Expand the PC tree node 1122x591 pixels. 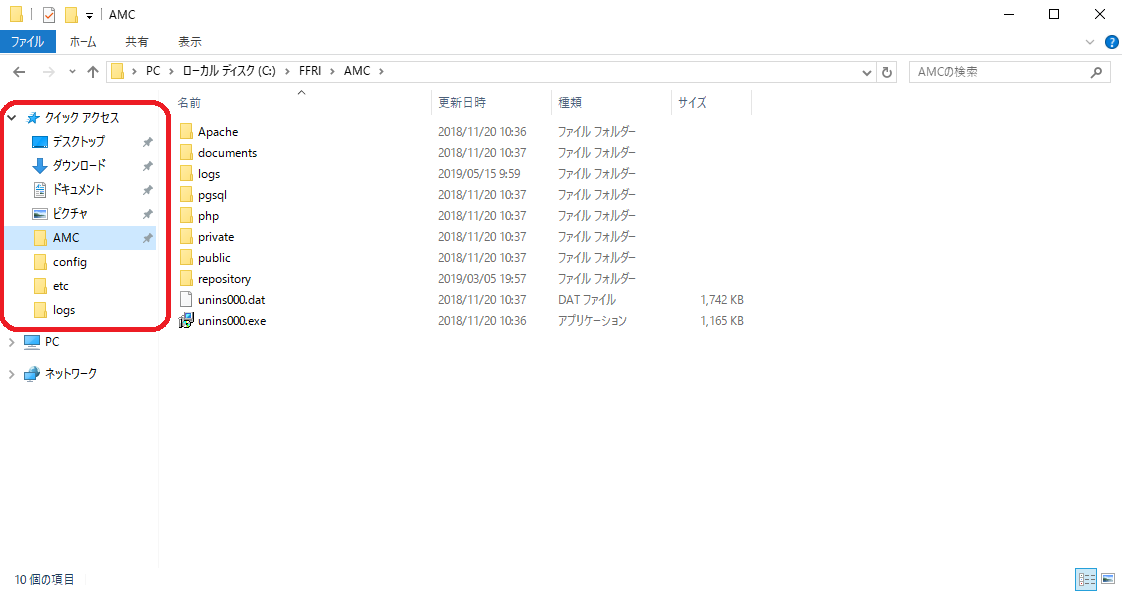(x=11, y=342)
